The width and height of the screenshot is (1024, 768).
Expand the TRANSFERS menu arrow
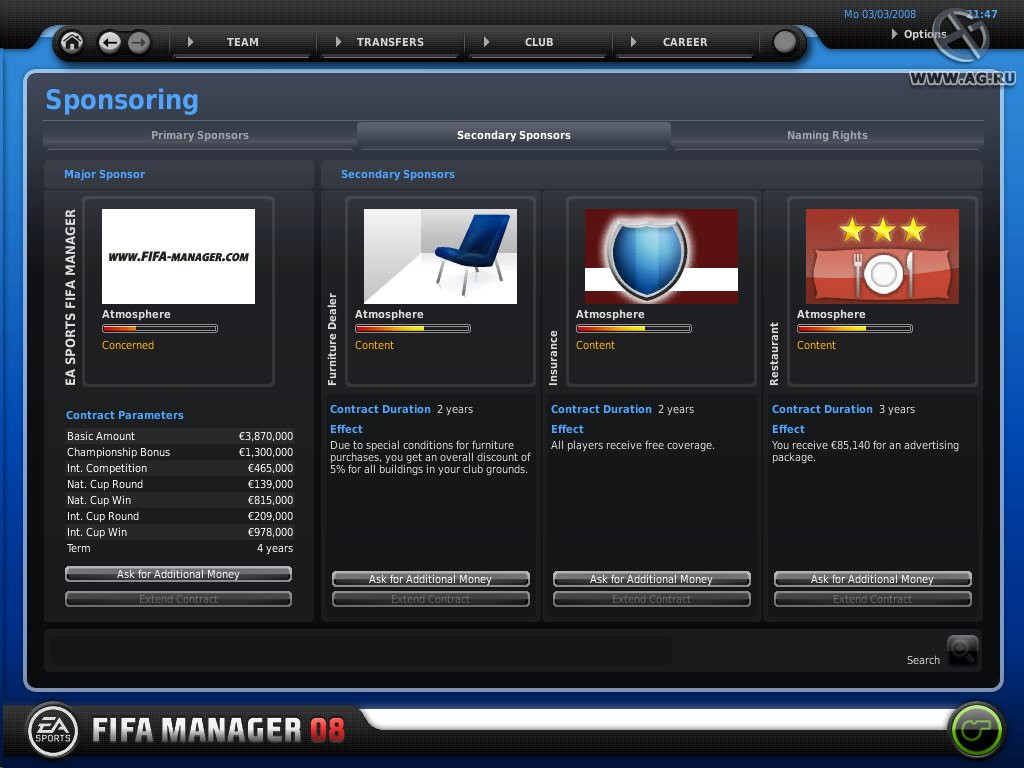(338, 42)
